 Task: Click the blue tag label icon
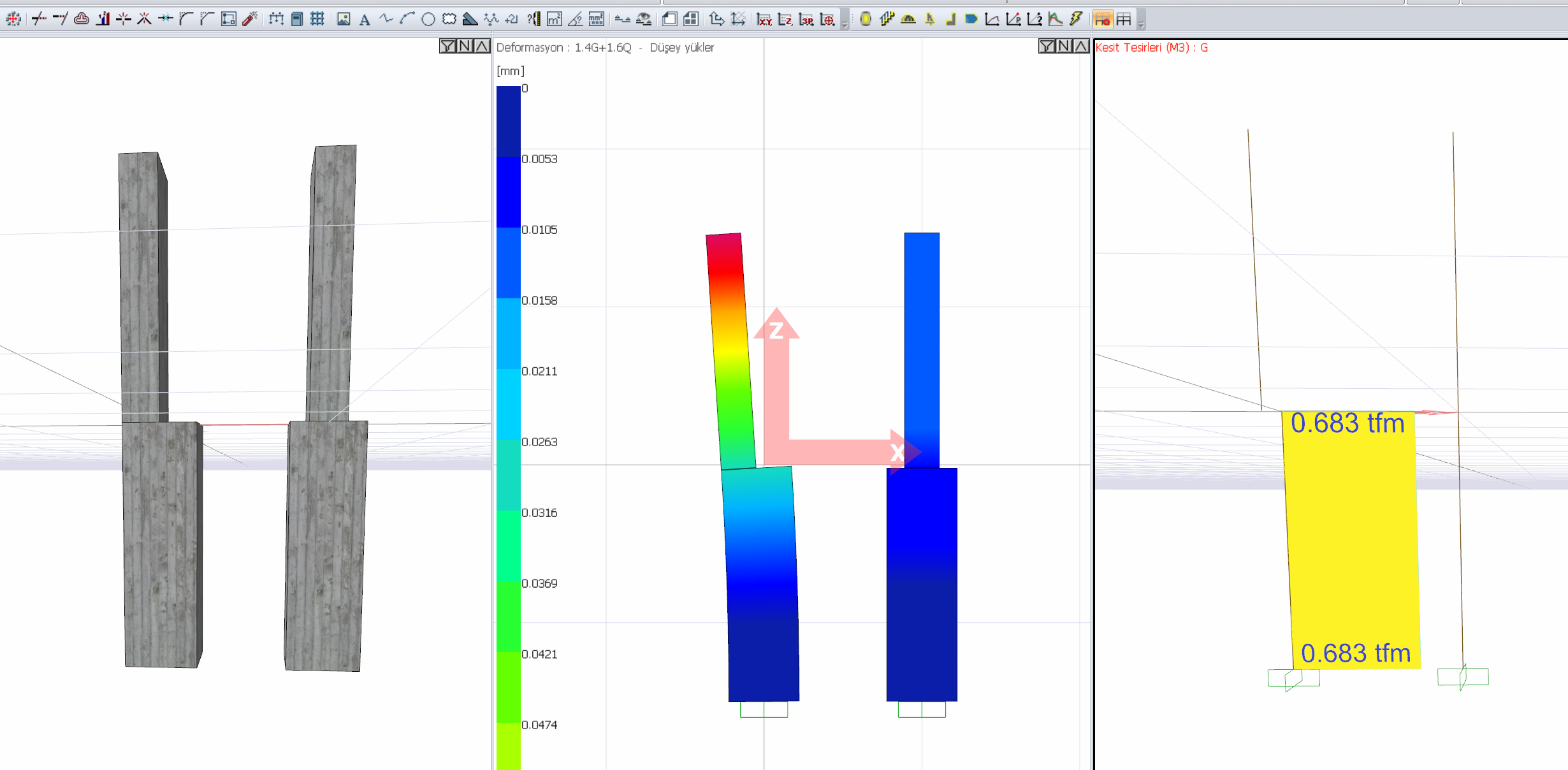[971, 19]
